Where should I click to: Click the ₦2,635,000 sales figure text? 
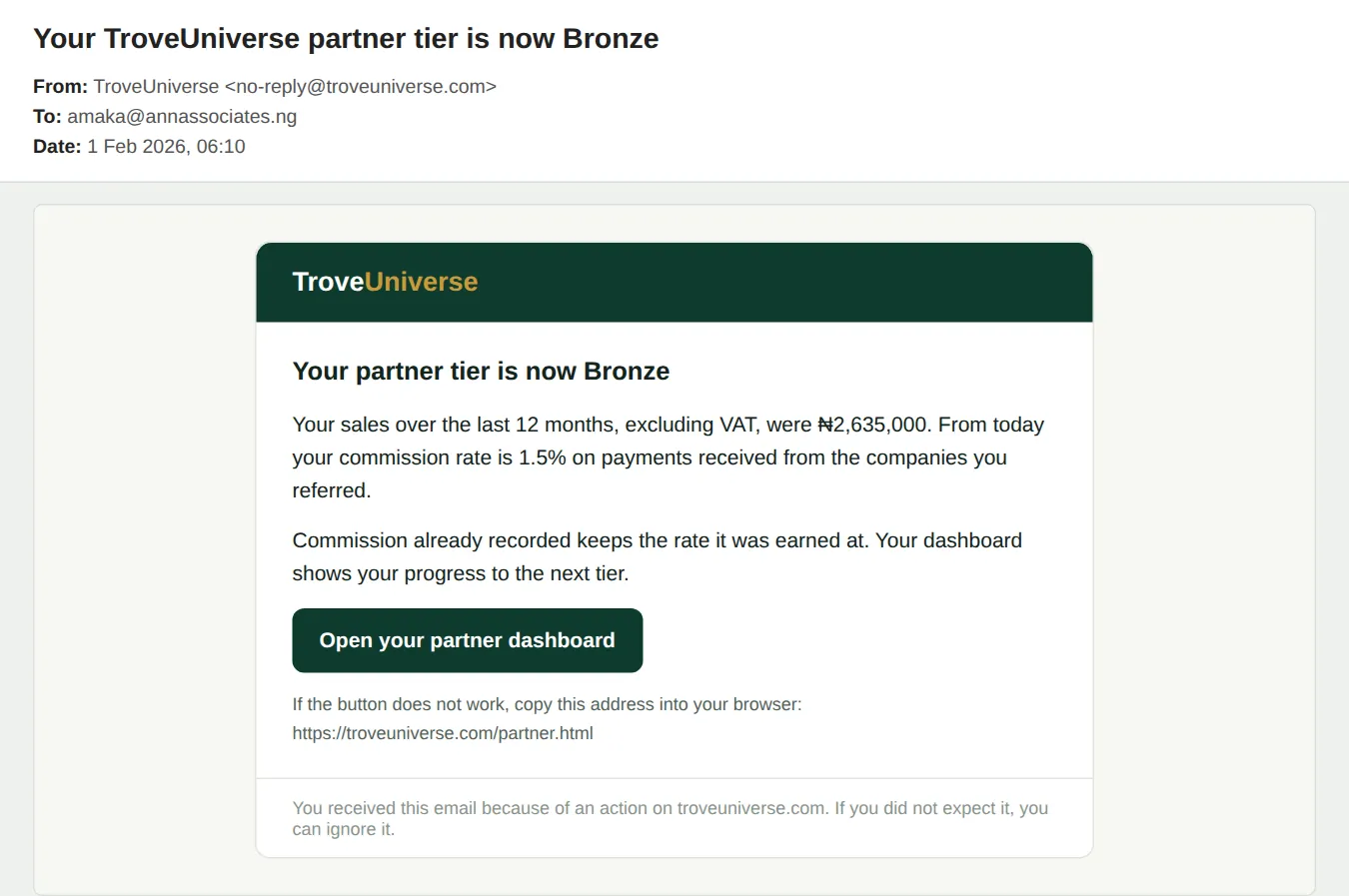click(873, 425)
